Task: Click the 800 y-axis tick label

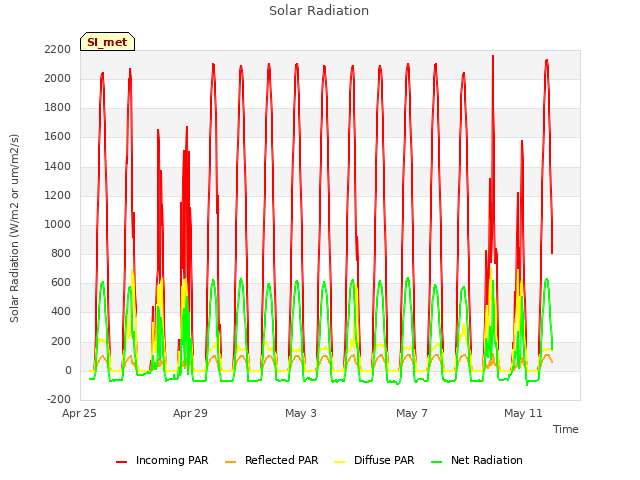Action: [x=61, y=253]
